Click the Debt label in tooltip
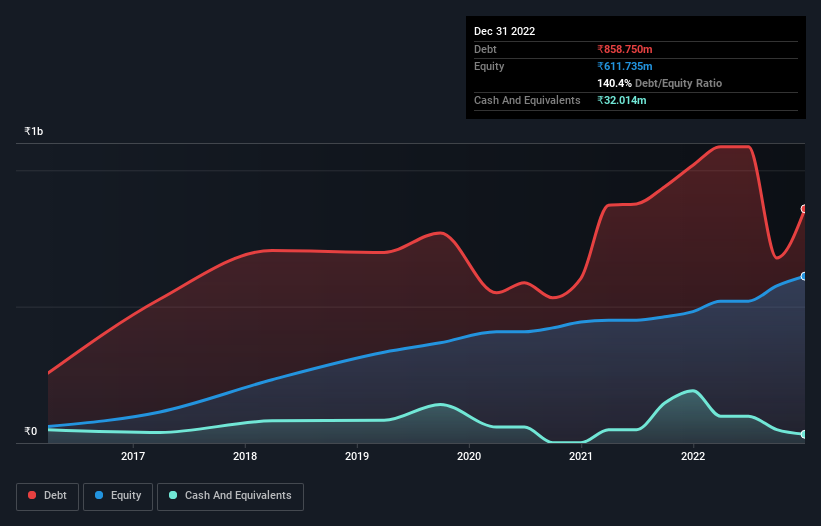 click(x=485, y=49)
